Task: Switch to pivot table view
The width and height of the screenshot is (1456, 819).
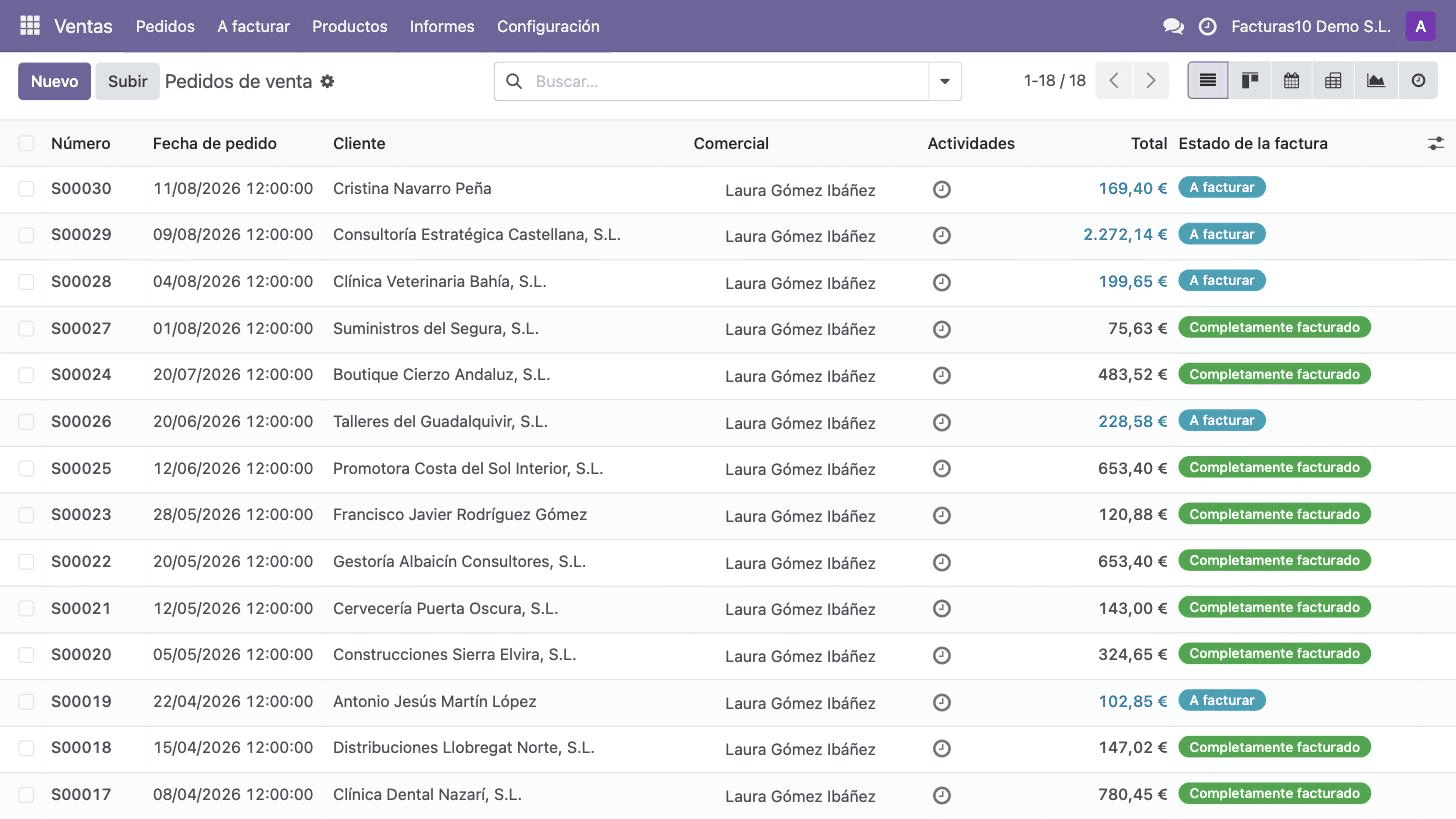Action: click(1333, 81)
